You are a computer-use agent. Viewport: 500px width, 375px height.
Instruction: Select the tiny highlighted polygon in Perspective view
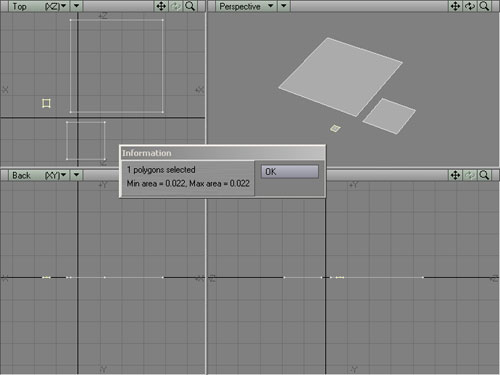tap(335, 128)
